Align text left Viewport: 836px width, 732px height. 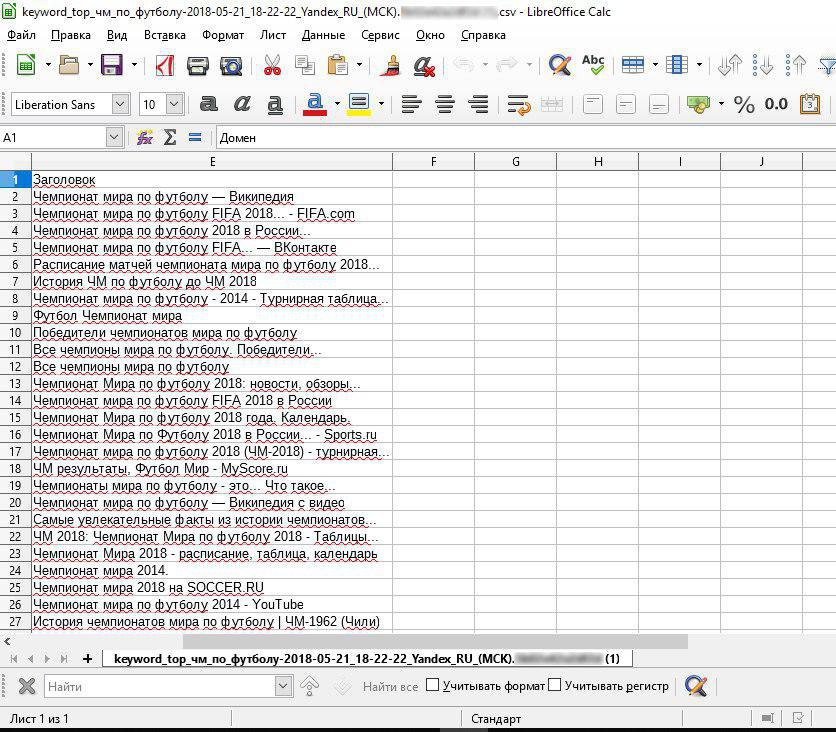pyautogui.click(x=412, y=104)
